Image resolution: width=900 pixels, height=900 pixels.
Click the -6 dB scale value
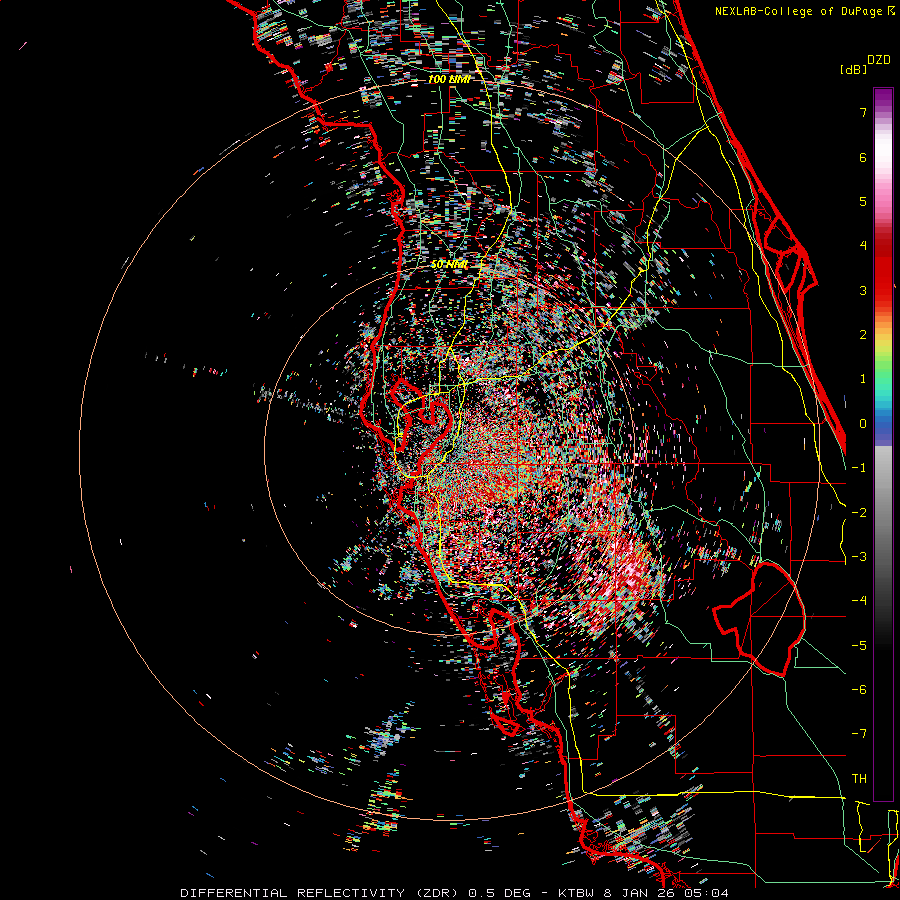coord(859,690)
